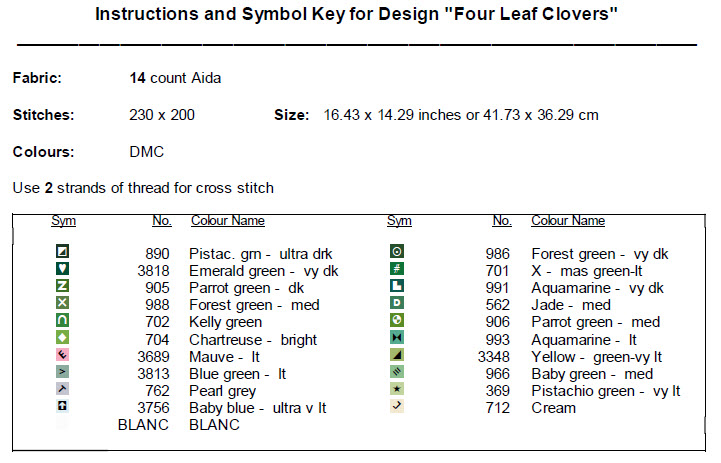The height and width of the screenshot is (463, 721).
Task: Select the pink Mauve lt symbol
Action: pyautogui.click(x=63, y=355)
